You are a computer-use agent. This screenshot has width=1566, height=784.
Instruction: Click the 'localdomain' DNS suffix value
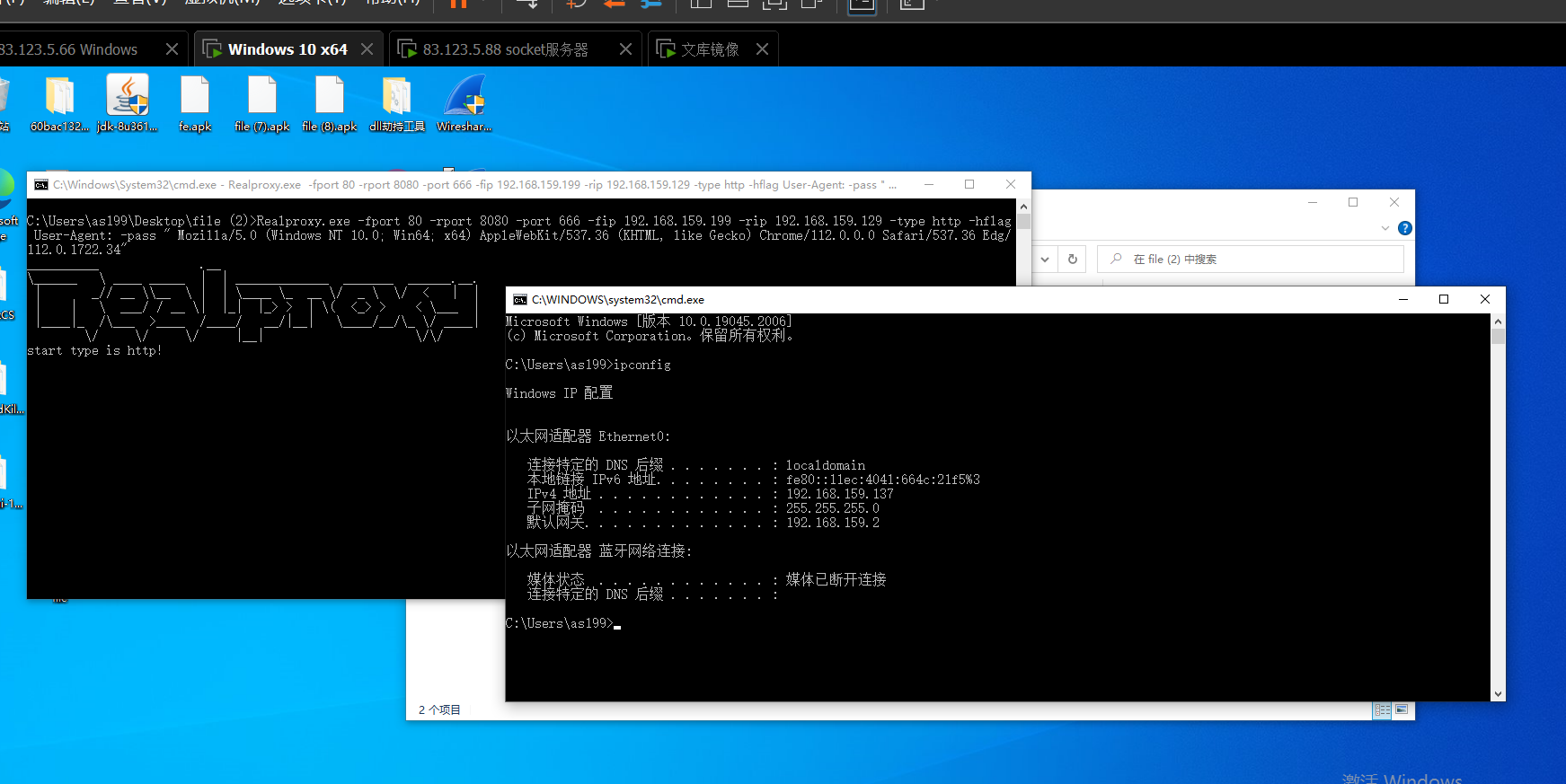point(825,465)
